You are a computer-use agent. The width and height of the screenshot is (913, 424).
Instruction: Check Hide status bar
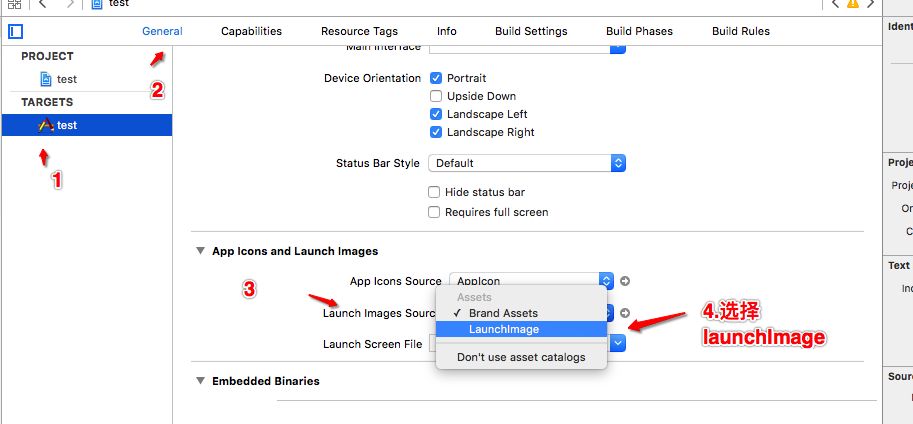coord(434,192)
